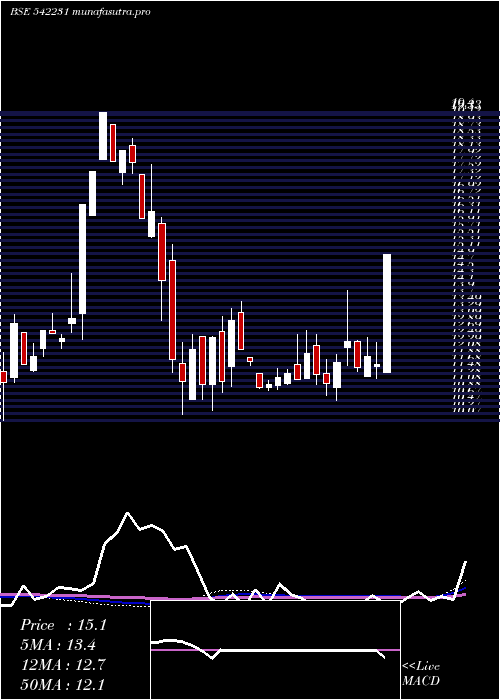Click the MACD inset panel box
Viewport: 500px width, 700px height.
(x=275, y=650)
